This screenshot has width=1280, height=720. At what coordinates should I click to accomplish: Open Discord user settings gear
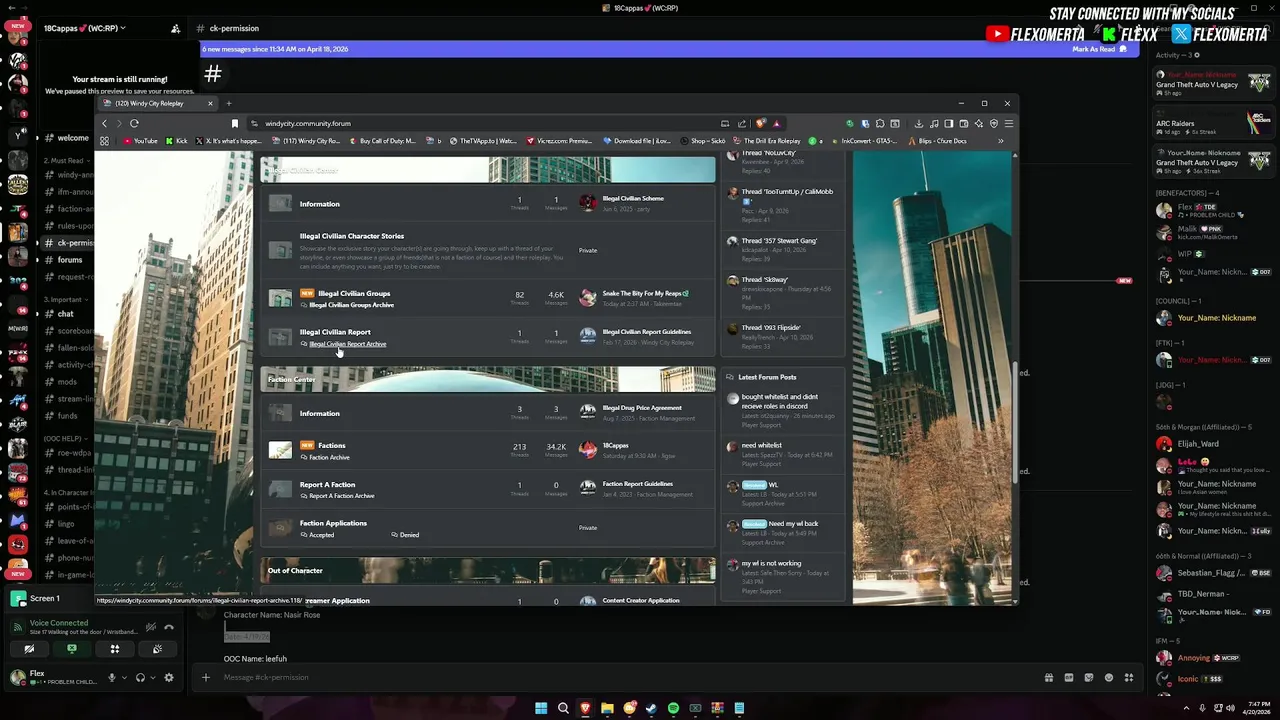pos(169,677)
